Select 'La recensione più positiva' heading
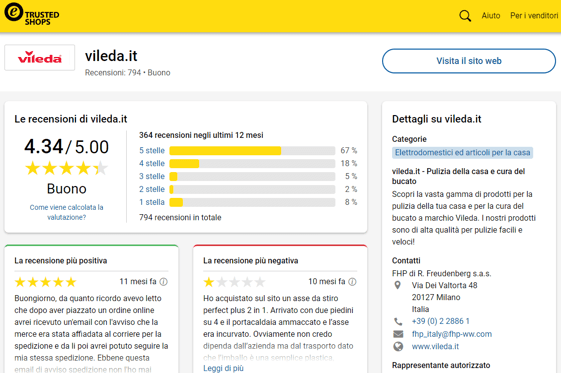The width and height of the screenshot is (561, 373). 60,261
